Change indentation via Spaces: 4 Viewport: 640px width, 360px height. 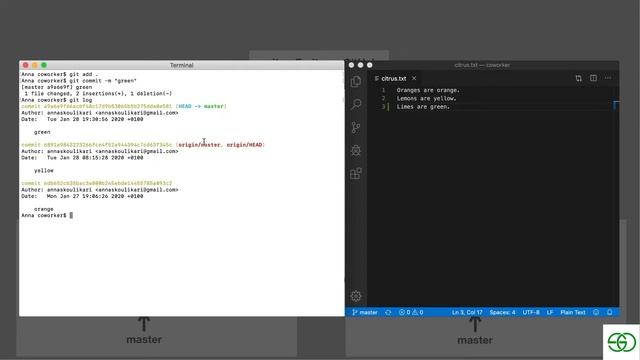(x=502, y=312)
